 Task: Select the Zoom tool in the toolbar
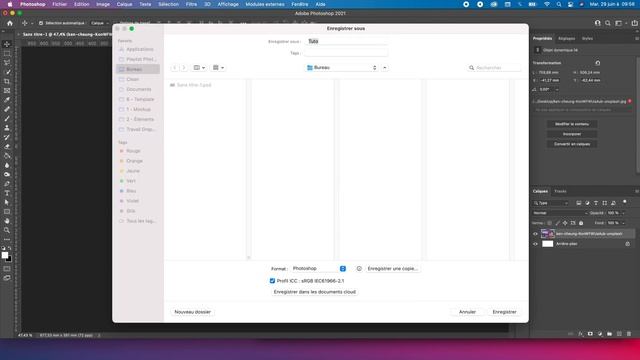tap(7, 230)
